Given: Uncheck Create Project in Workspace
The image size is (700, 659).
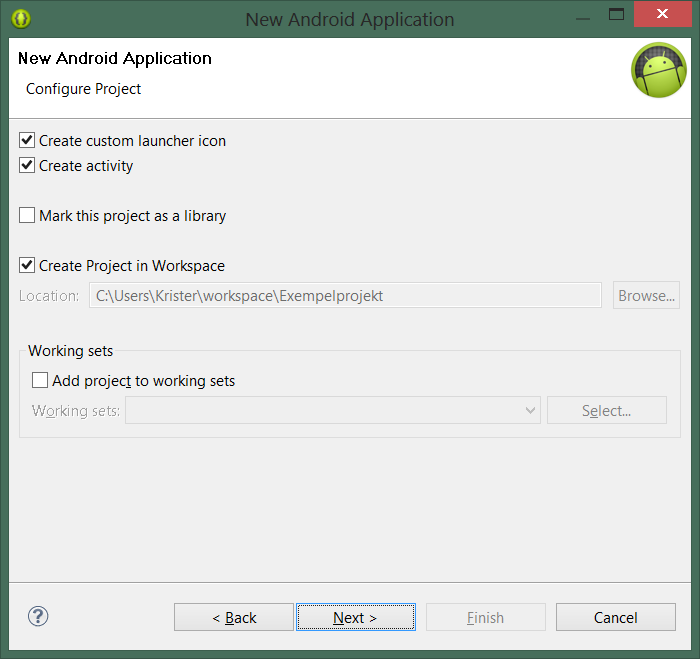Looking at the screenshot, I should [x=27, y=265].
